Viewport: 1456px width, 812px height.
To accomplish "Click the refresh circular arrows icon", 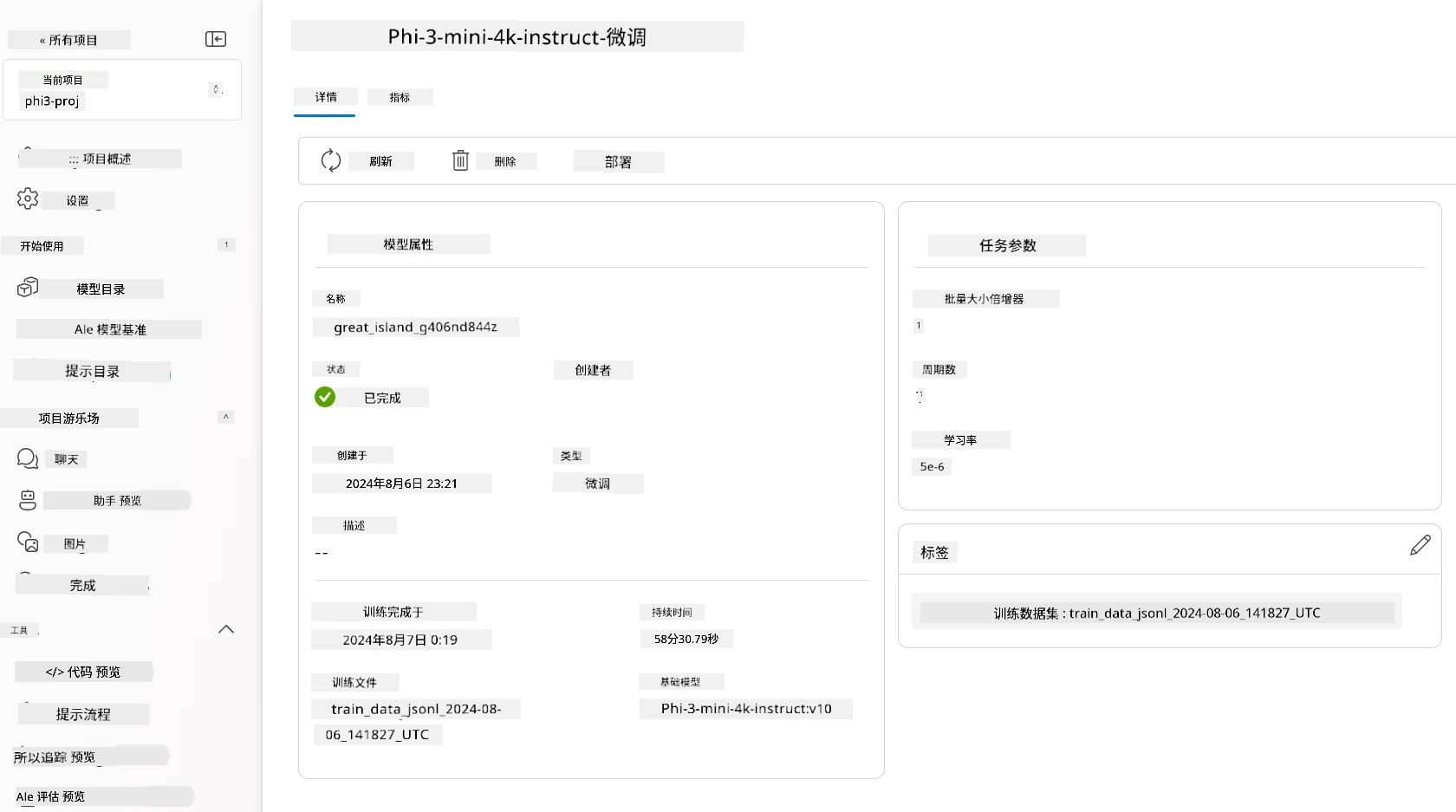I will coord(331,160).
